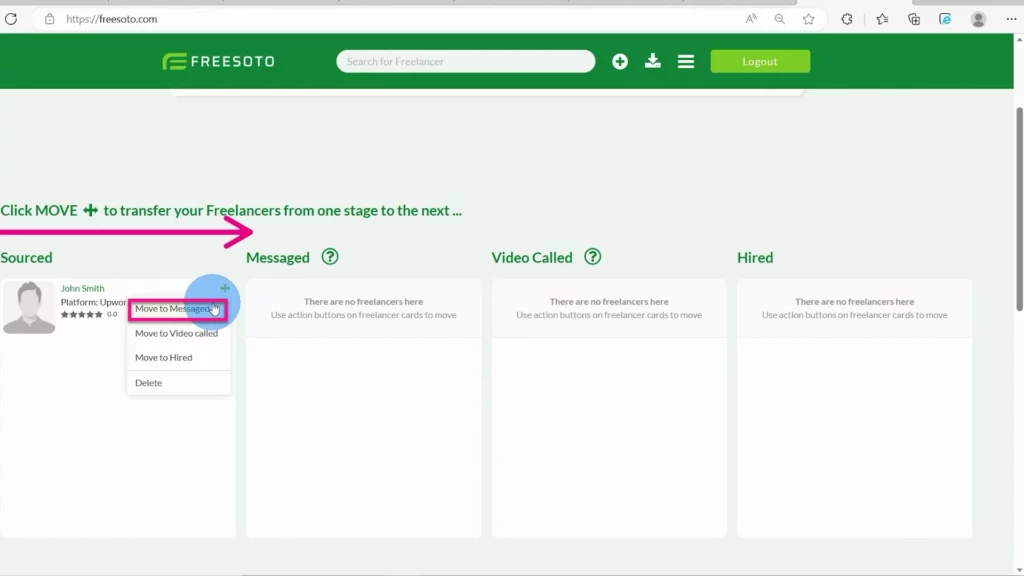Image resolution: width=1024 pixels, height=576 pixels.
Task: Click the browser sidebar app icon next to collections
Action: coord(945,19)
